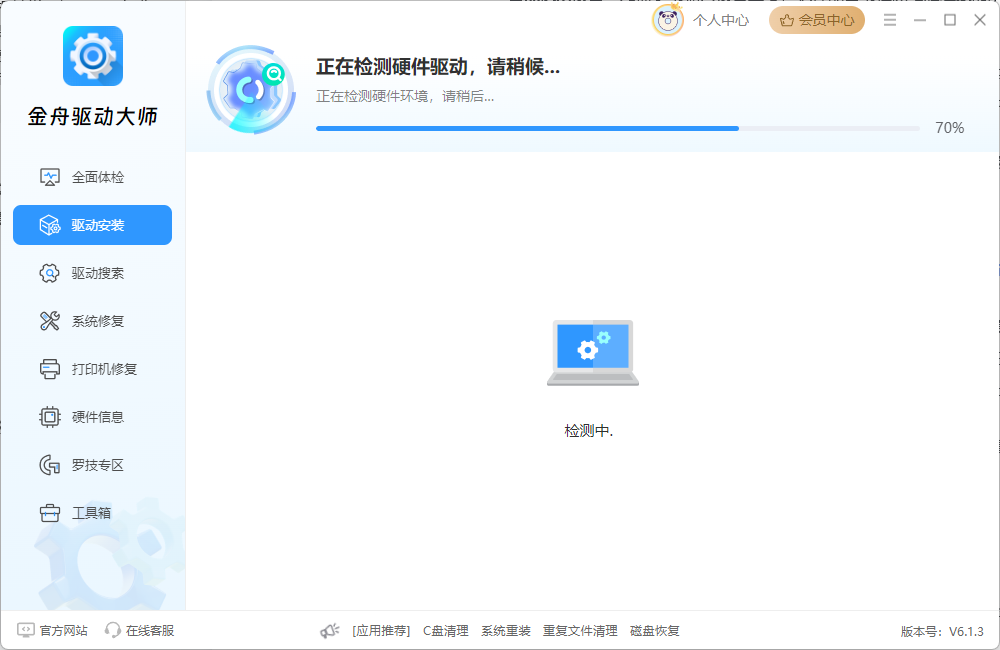Image resolution: width=1000 pixels, height=650 pixels.
Task: Click the laptop detection illustration
Action: pos(592,353)
